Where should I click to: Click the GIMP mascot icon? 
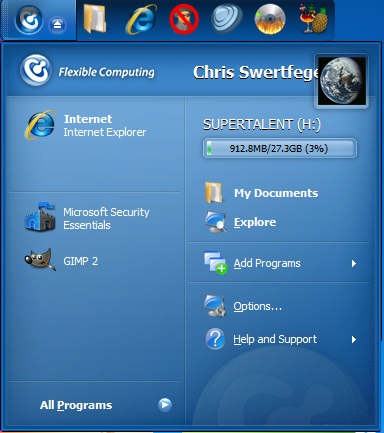coord(40,259)
